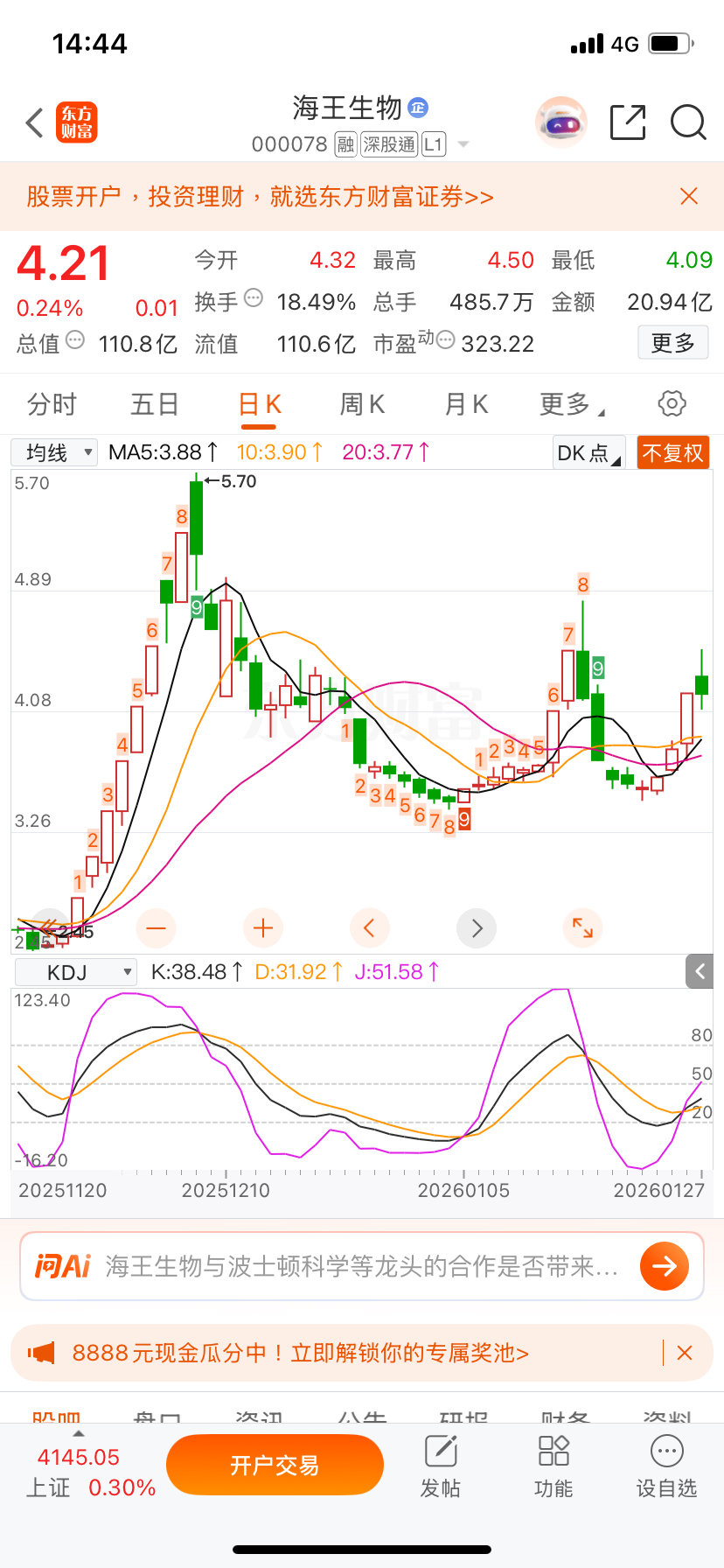Tap 20260105 date marker on axis
The image size is (724, 1568).
point(463,1190)
